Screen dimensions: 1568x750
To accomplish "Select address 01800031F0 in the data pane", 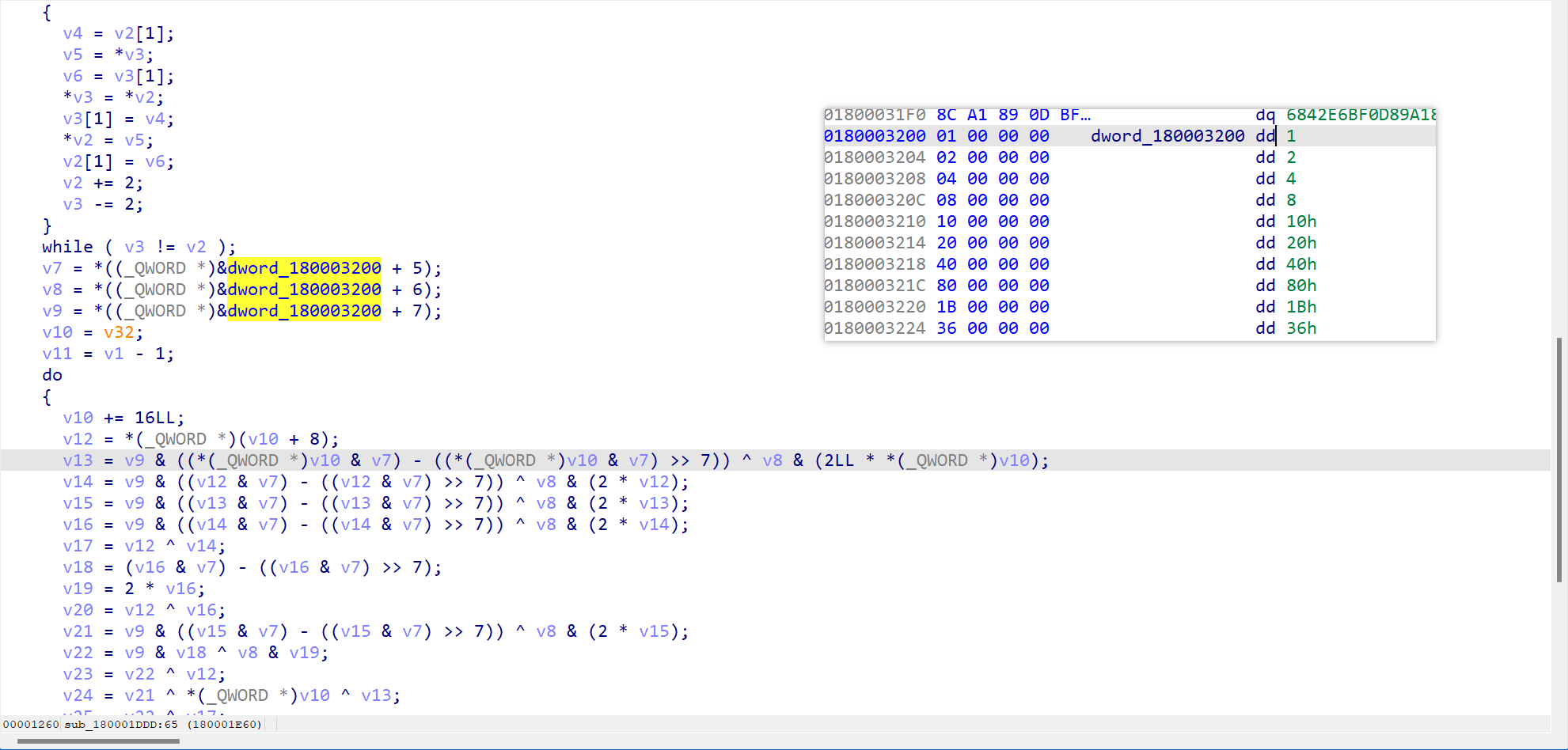I will pyautogui.click(x=875, y=114).
